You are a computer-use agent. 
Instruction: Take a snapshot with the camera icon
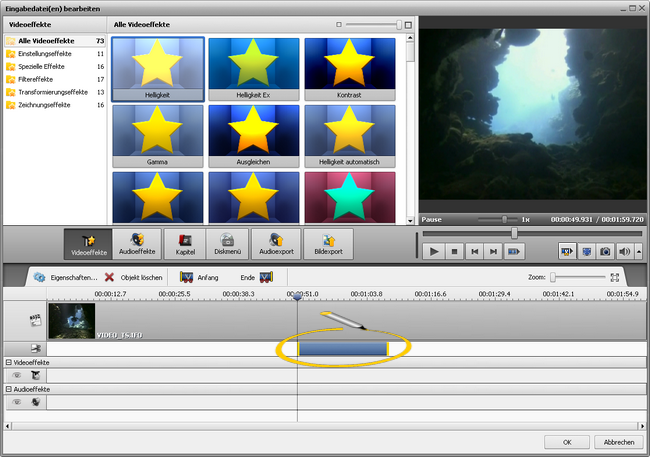coord(605,252)
